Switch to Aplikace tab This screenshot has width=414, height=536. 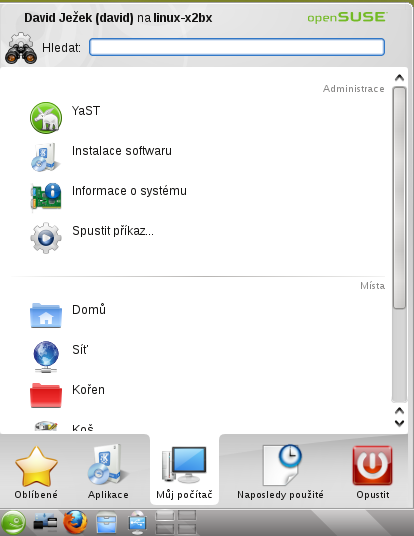(x=108, y=472)
